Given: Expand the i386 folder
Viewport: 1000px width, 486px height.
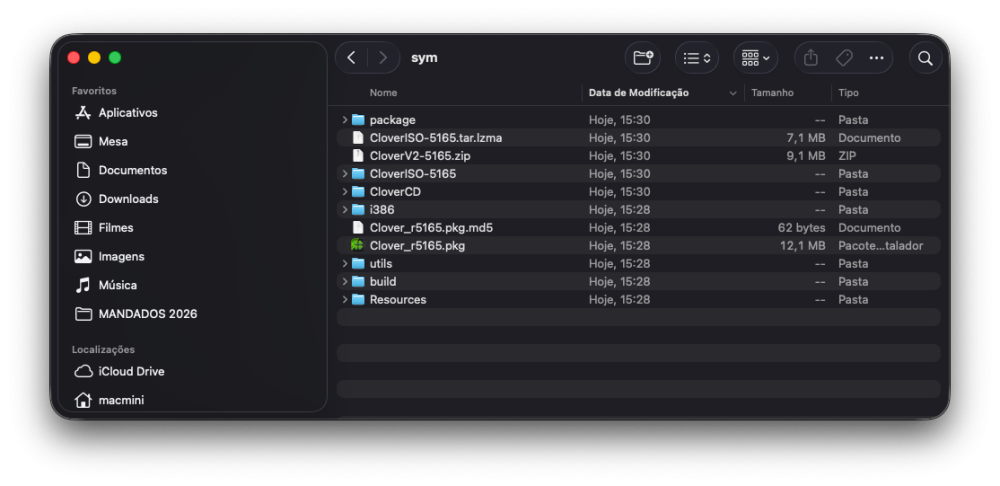Looking at the screenshot, I should [x=344, y=209].
